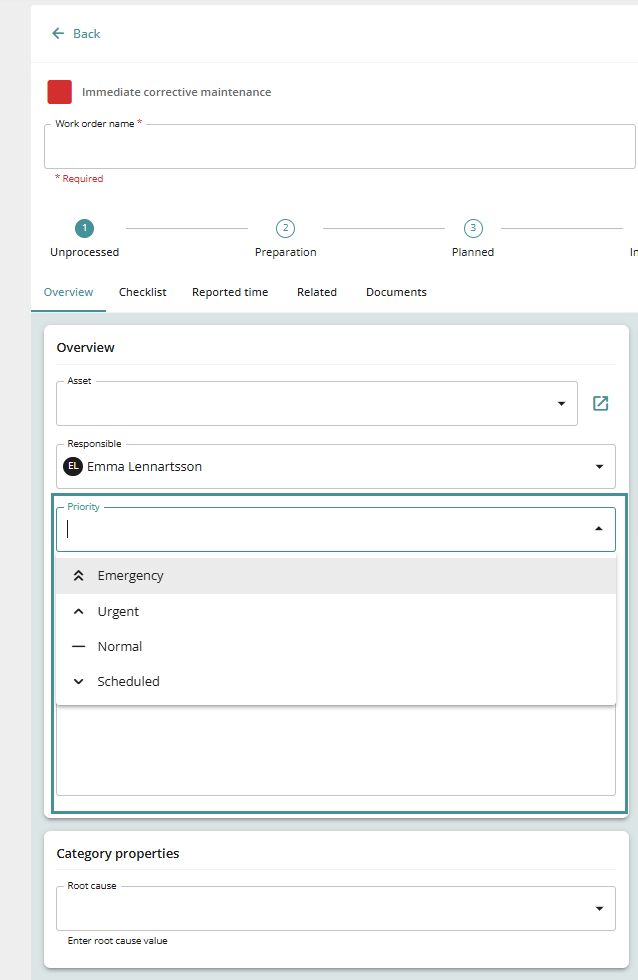Screen dimensions: 638x980
Task: Select the Emergency priority option
Action: [x=130, y=576]
